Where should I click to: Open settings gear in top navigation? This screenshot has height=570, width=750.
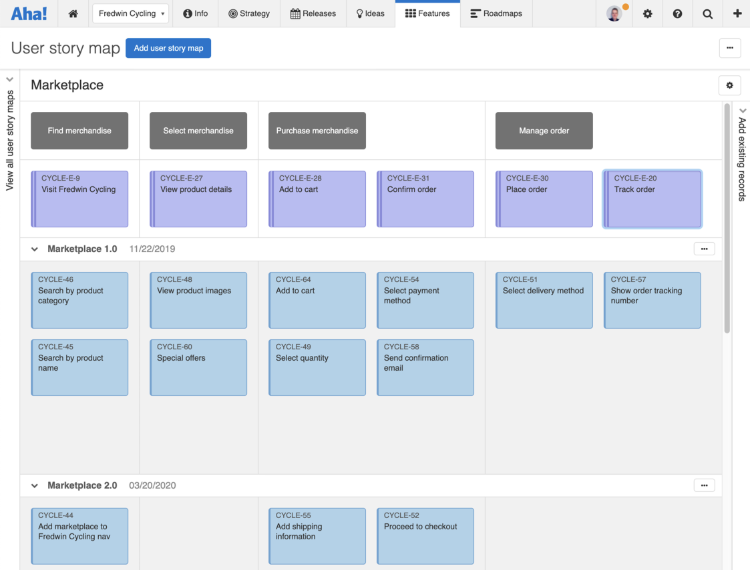[648, 14]
